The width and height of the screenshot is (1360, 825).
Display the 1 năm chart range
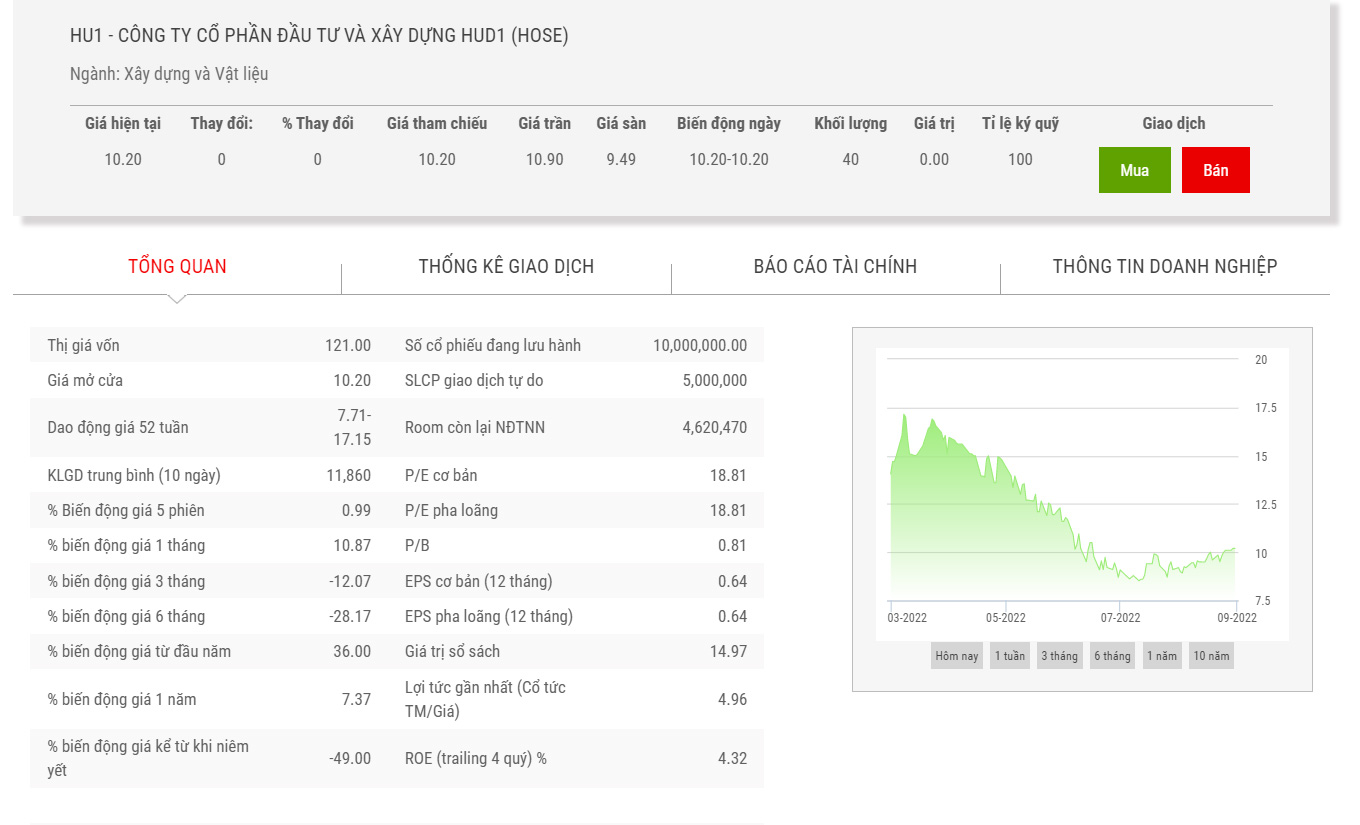pos(1162,656)
